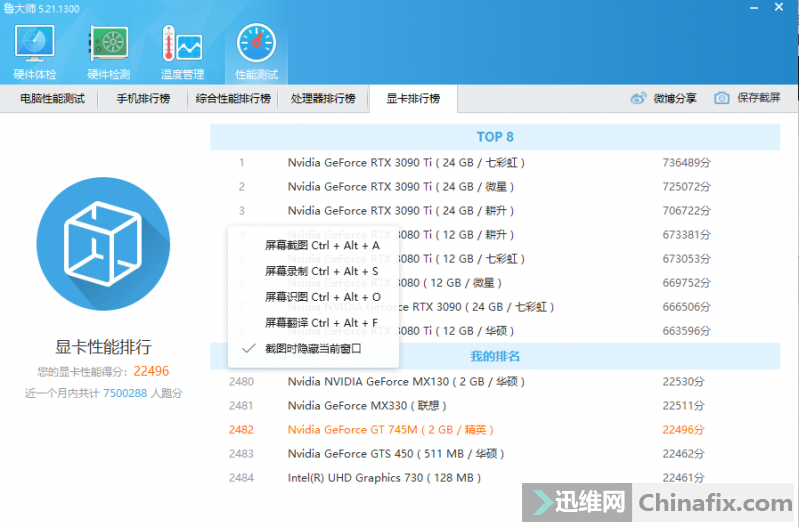This screenshot has height=527, width=799.
Task: Choose 屏幕翻译 in the popup menu
Action: [321, 323]
